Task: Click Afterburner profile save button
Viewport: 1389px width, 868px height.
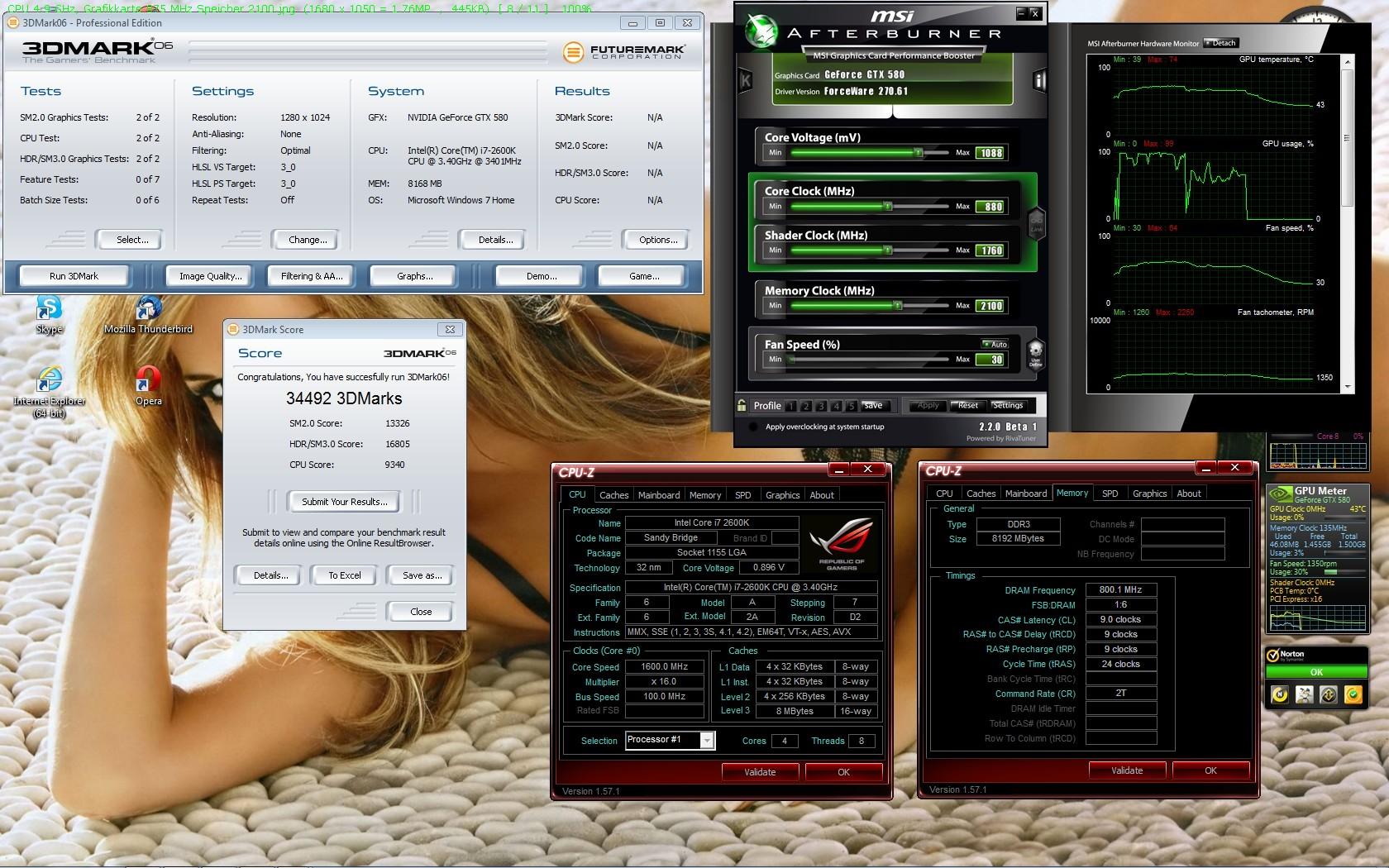Action: coord(874,406)
